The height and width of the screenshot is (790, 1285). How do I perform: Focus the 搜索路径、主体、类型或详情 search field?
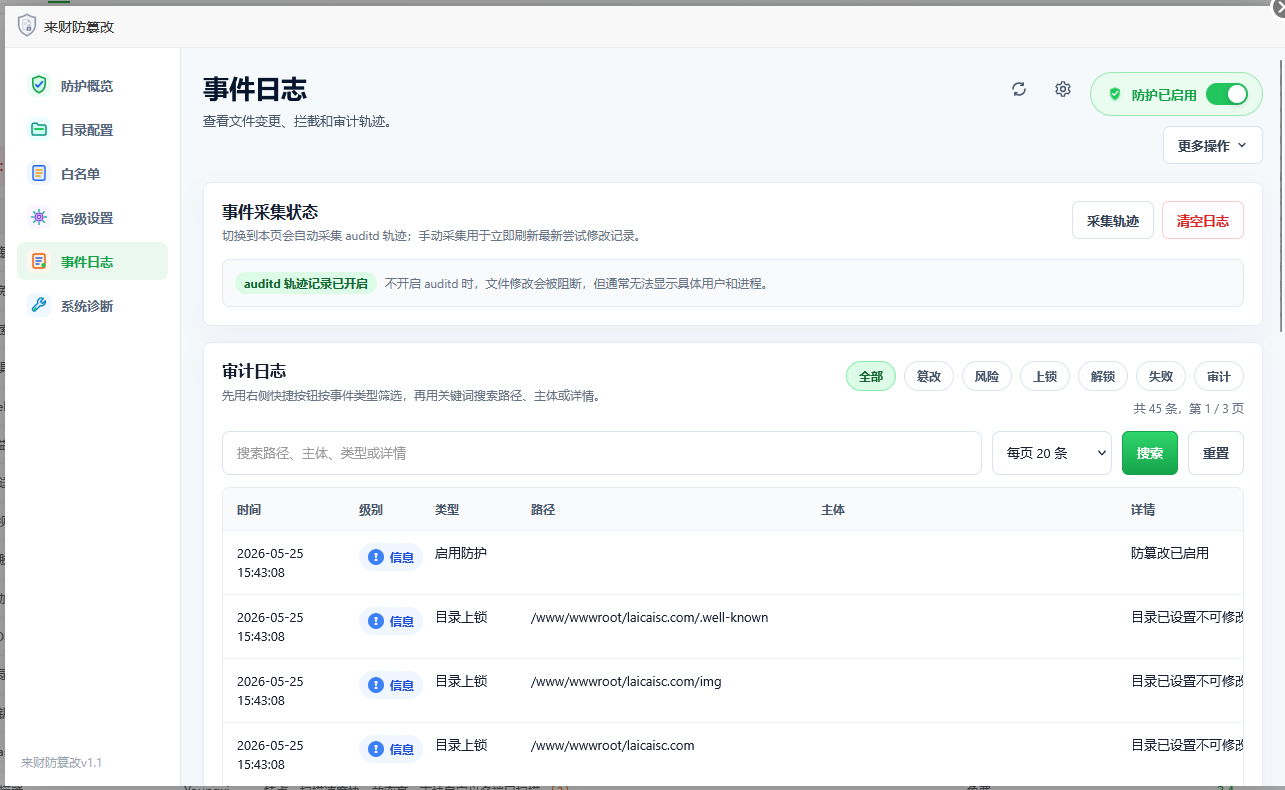tap(602, 453)
